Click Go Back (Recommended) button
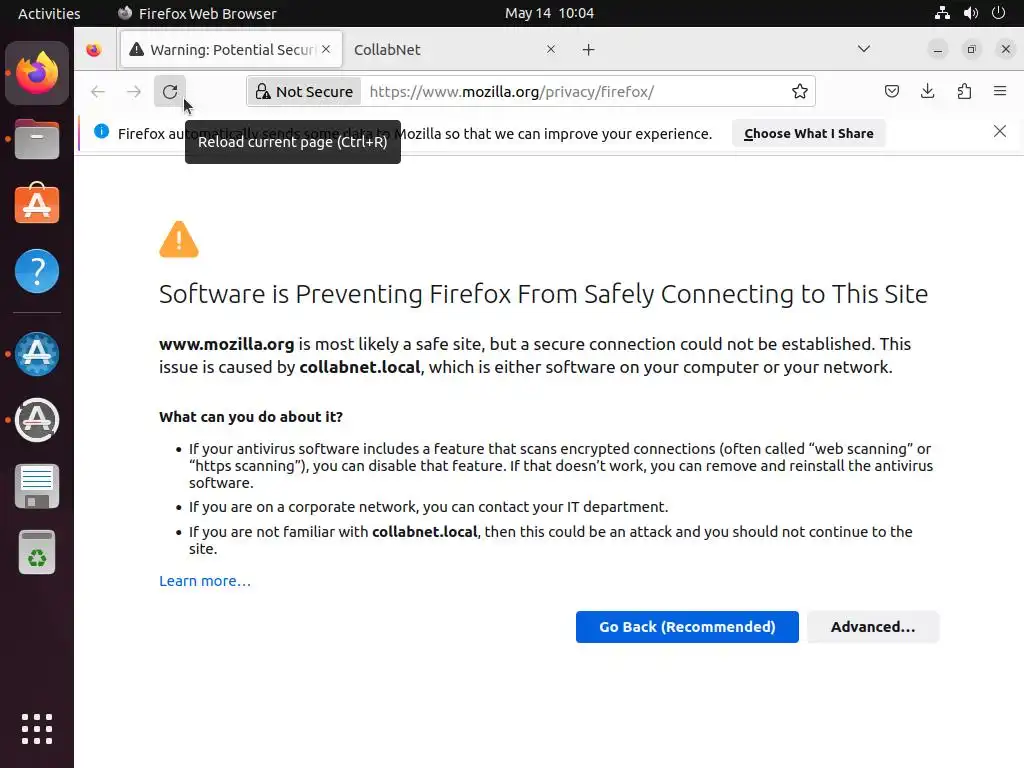This screenshot has width=1024, height=768. (687, 627)
